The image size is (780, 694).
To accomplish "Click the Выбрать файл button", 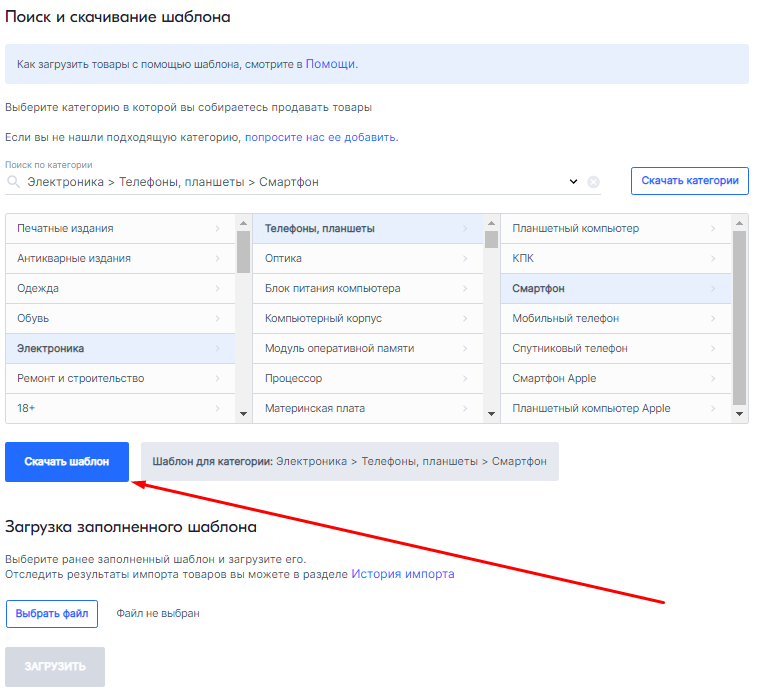I will pyautogui.click(x=52, y=614).
